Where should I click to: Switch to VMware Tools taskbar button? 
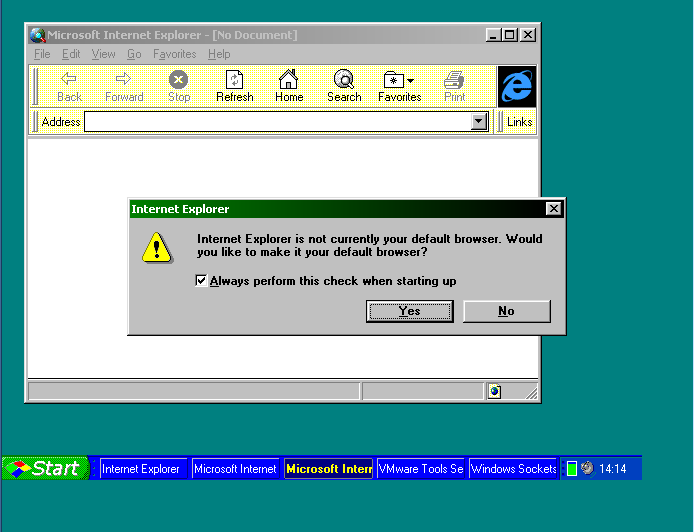click(x=420, y=469)
